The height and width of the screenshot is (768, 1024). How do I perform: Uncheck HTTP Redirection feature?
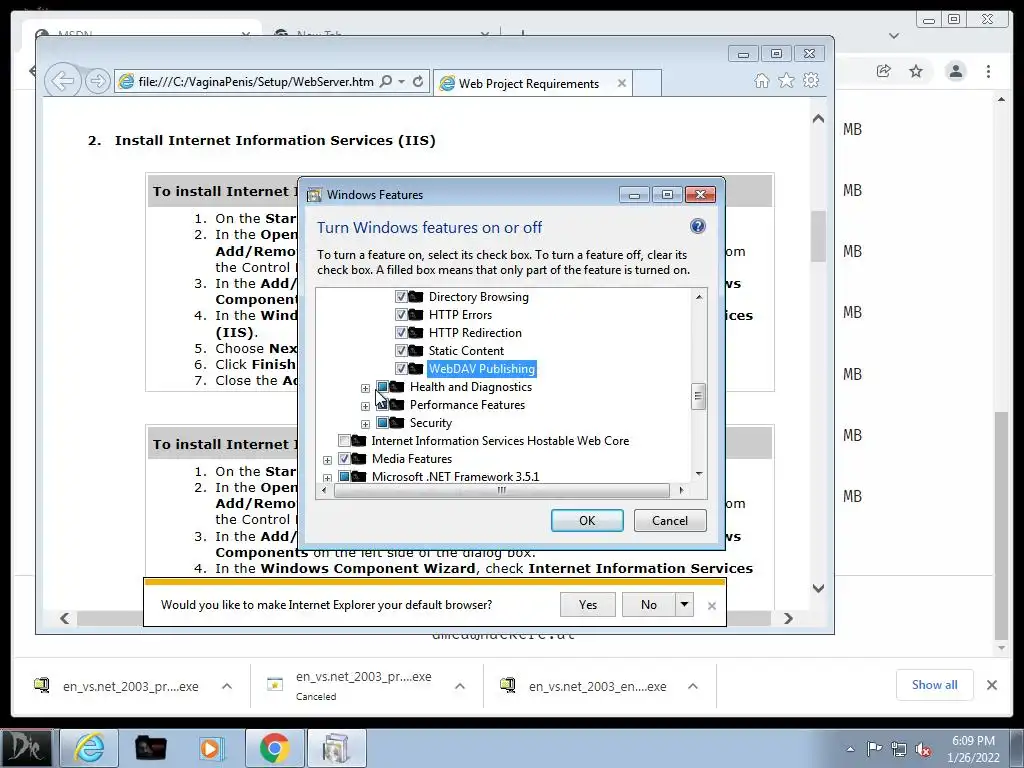[401, 332]
